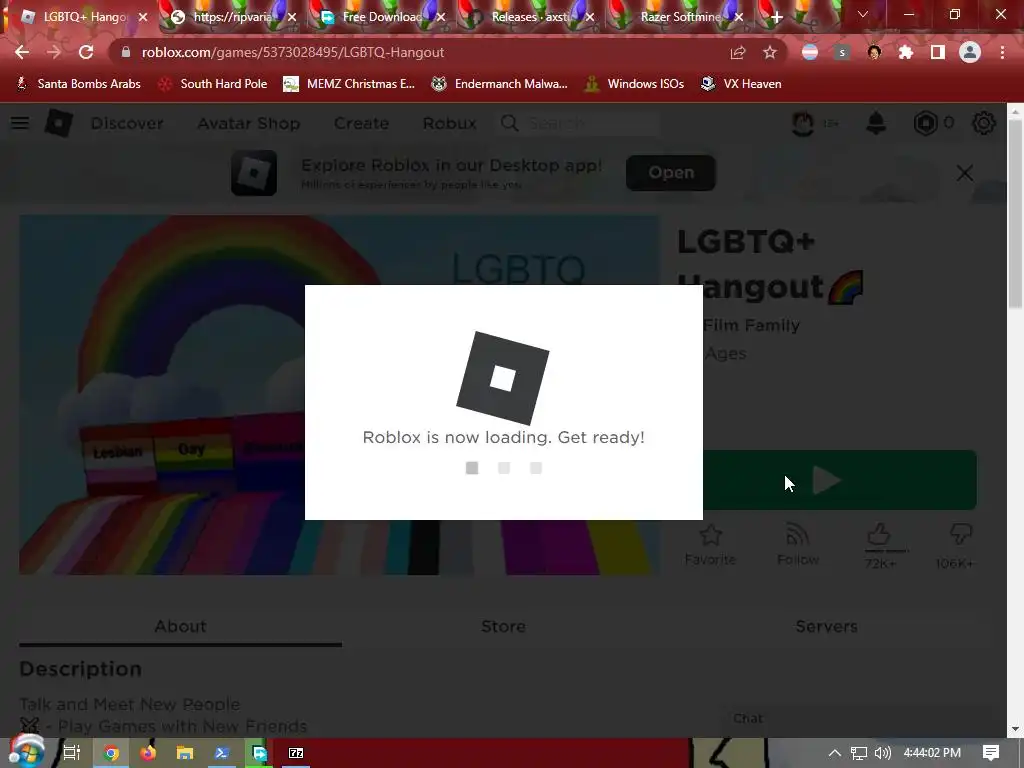Viewport: 1024px width, 768px height.
Task: Go back to the previous page in Chrome
Action: tap(22, 52)
